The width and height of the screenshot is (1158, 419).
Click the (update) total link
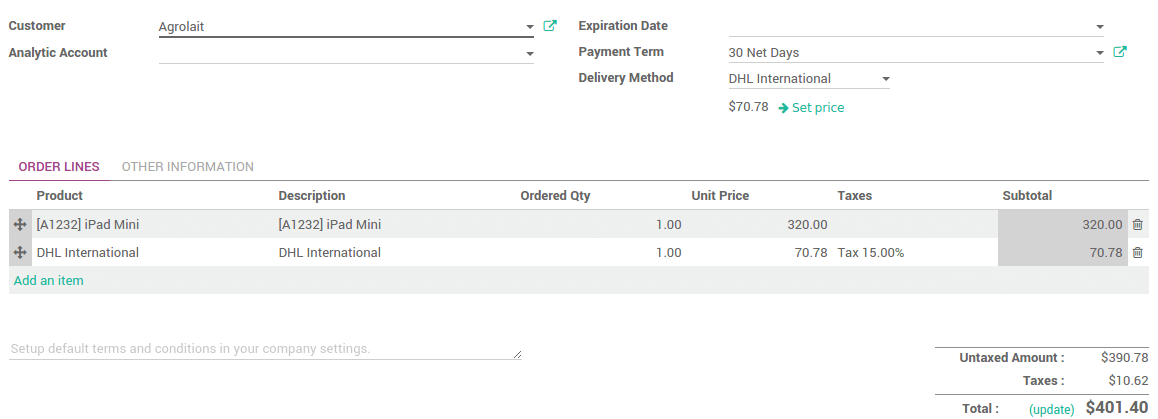point(1051,410)
